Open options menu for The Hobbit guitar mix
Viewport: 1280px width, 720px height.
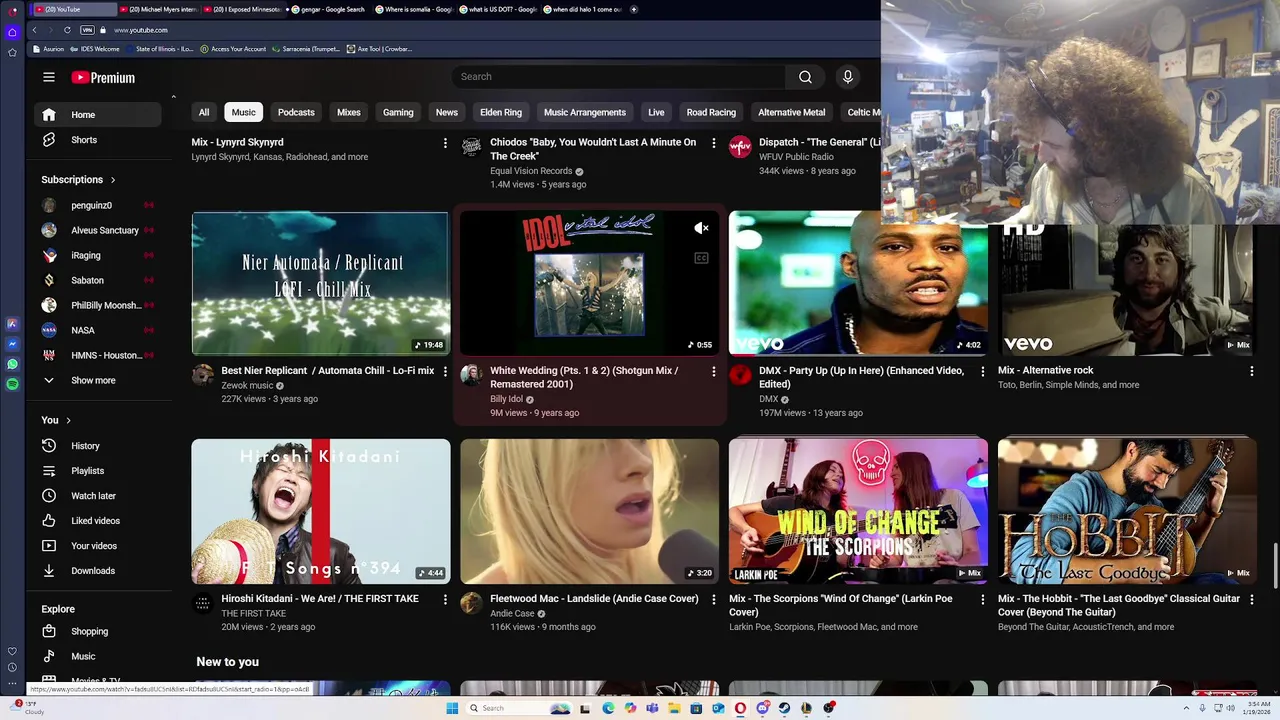click(1251, 599)
